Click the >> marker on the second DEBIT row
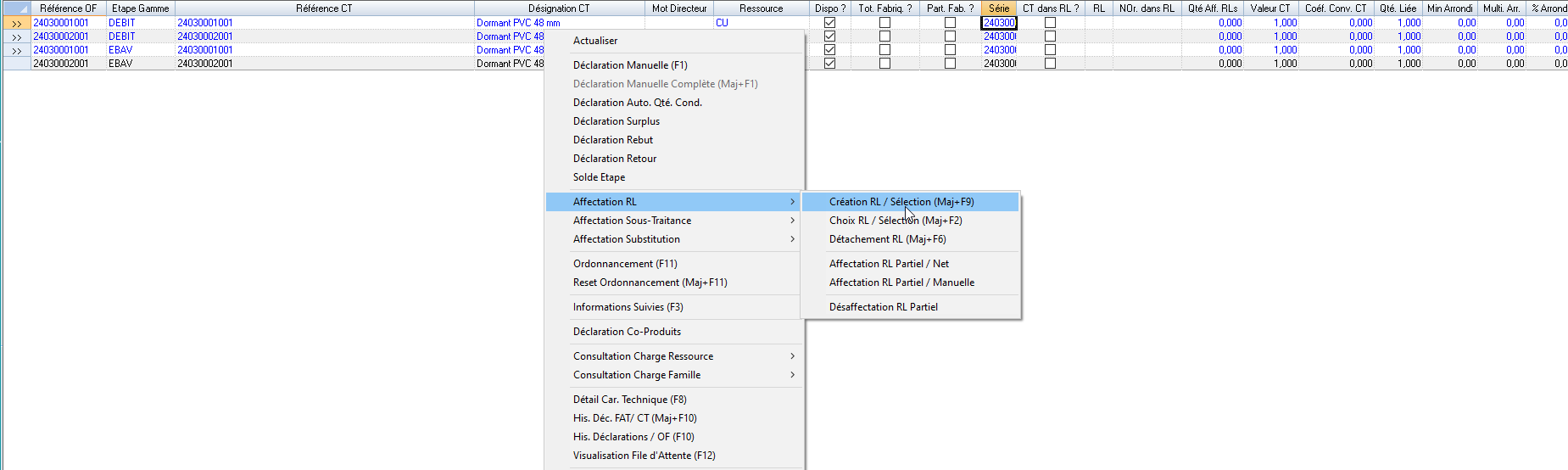This screenshot has width=1568, height=470. (x=16, y=36)
